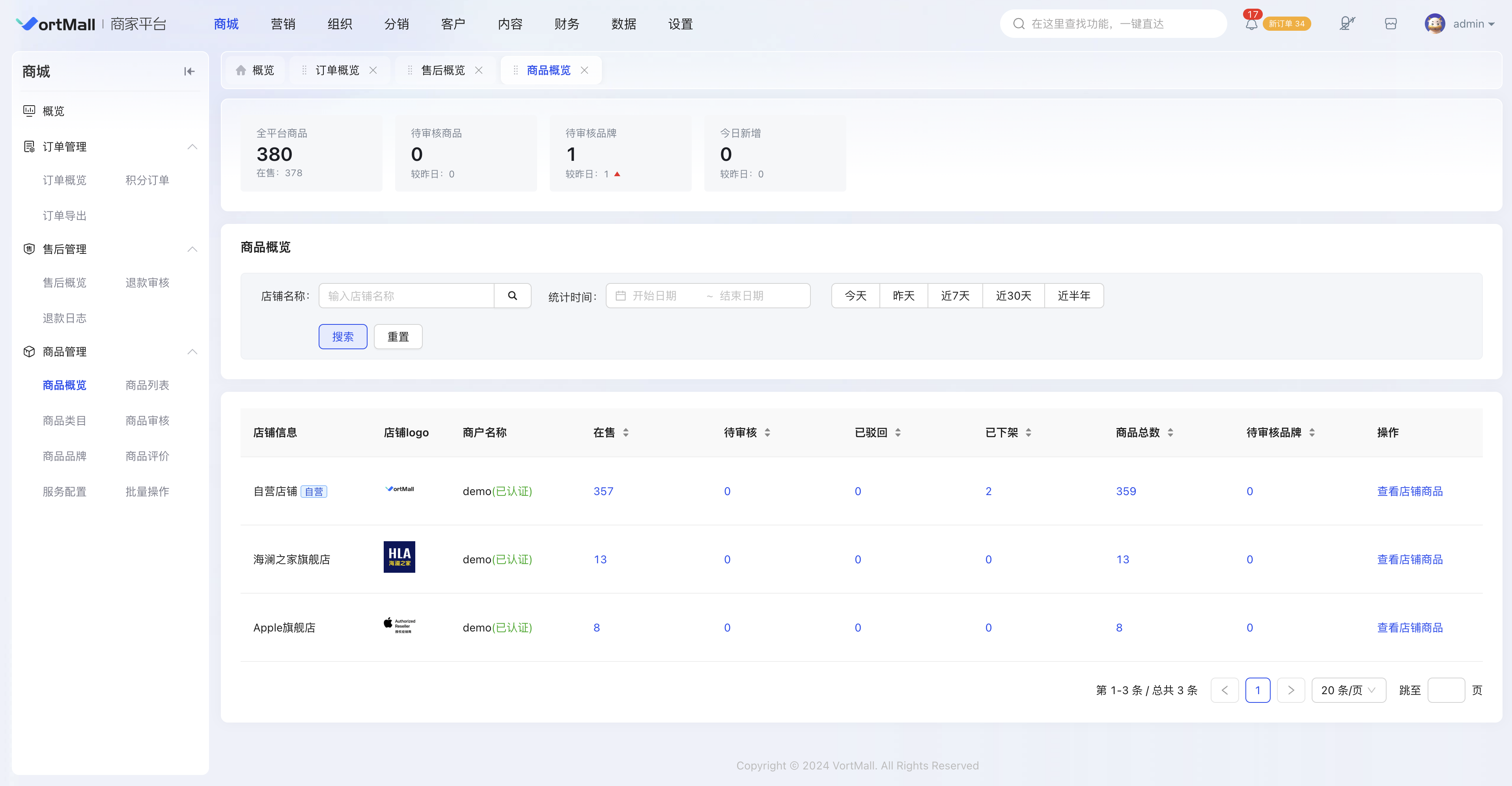Open the admin user dropdown

point(1473,24)
